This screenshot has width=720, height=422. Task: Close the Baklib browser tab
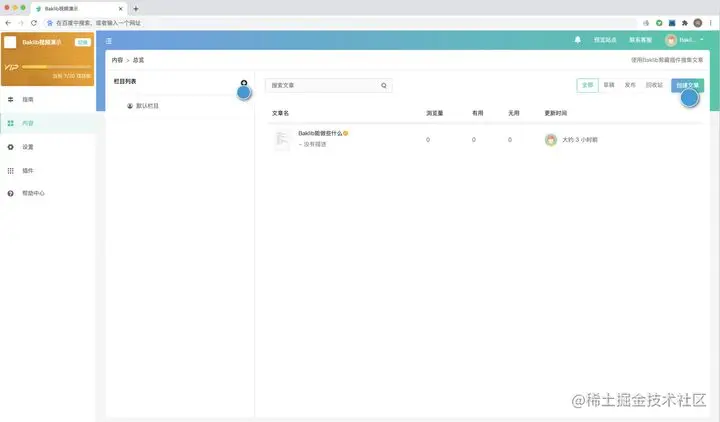point(121,9)
